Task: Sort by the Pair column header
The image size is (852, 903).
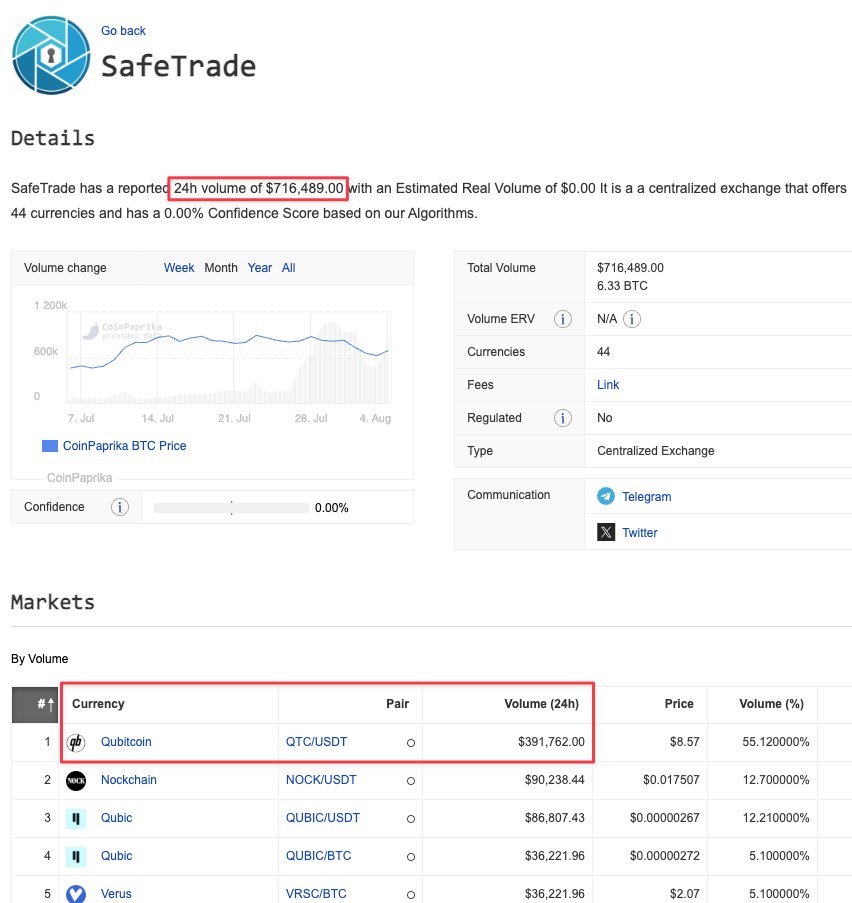Action: pyautogui.click(x=397, y=704)
